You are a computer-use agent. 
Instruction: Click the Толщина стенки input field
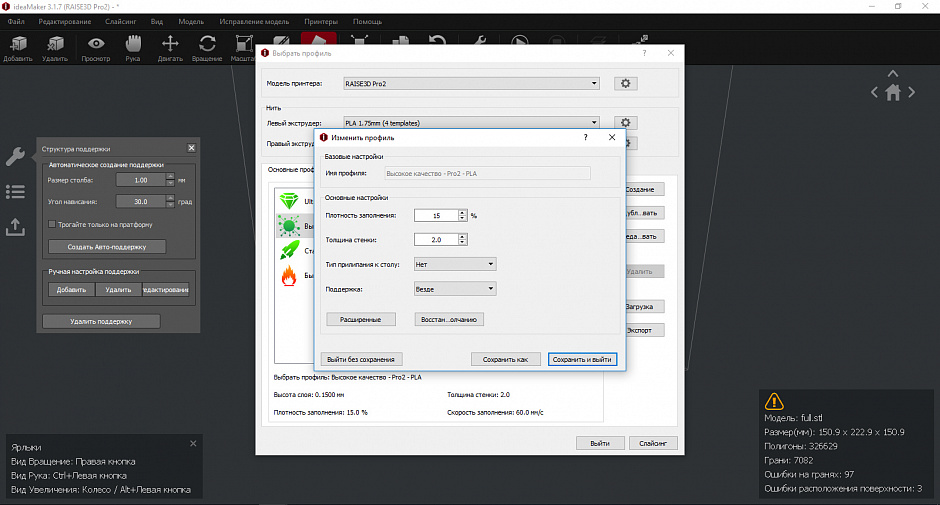[x=436, y=239]
